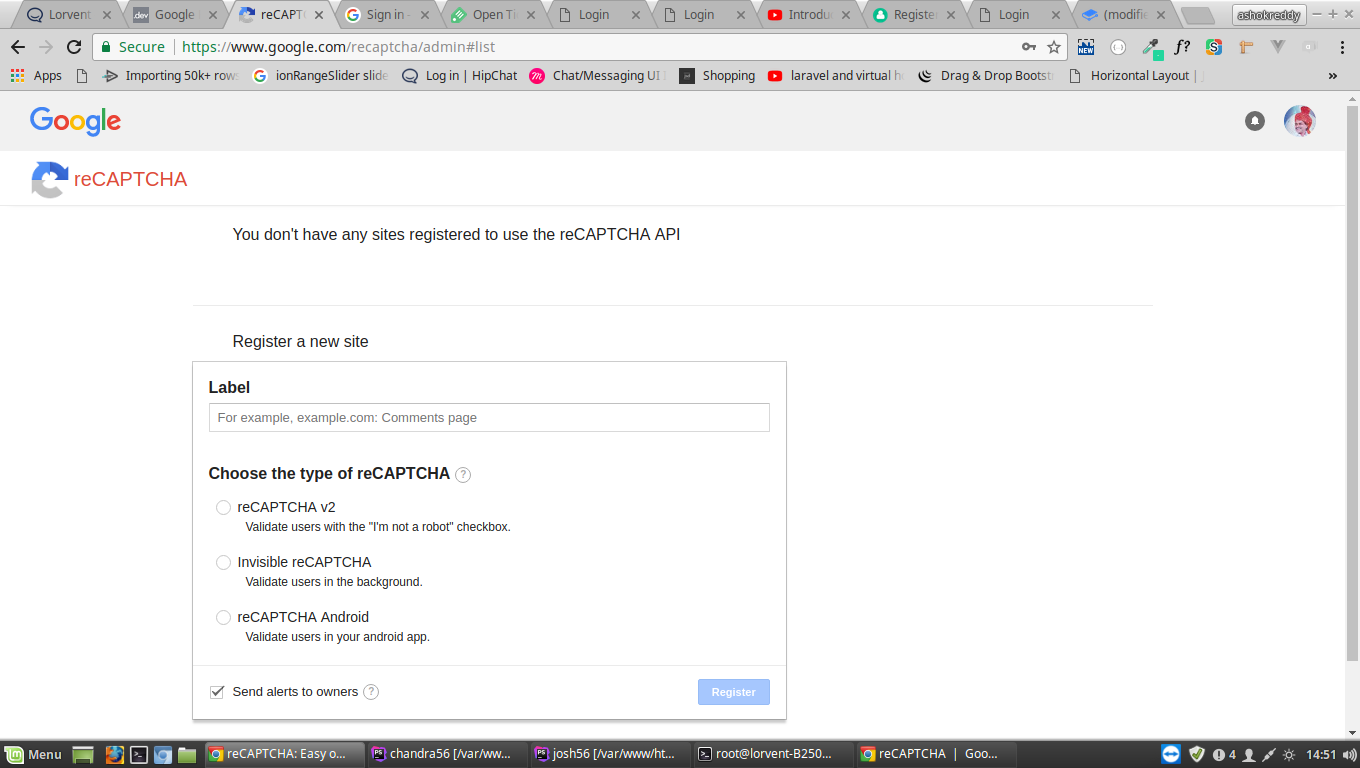Viewport: 1360px width, 768px height.
Task: Uncheck the Send alerts to owners checkbox
Action: 217,692
